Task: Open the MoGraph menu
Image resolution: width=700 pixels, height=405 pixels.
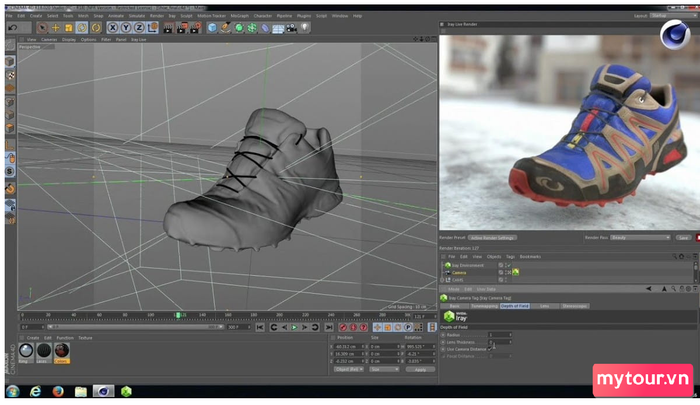Action: coord(239,16)
